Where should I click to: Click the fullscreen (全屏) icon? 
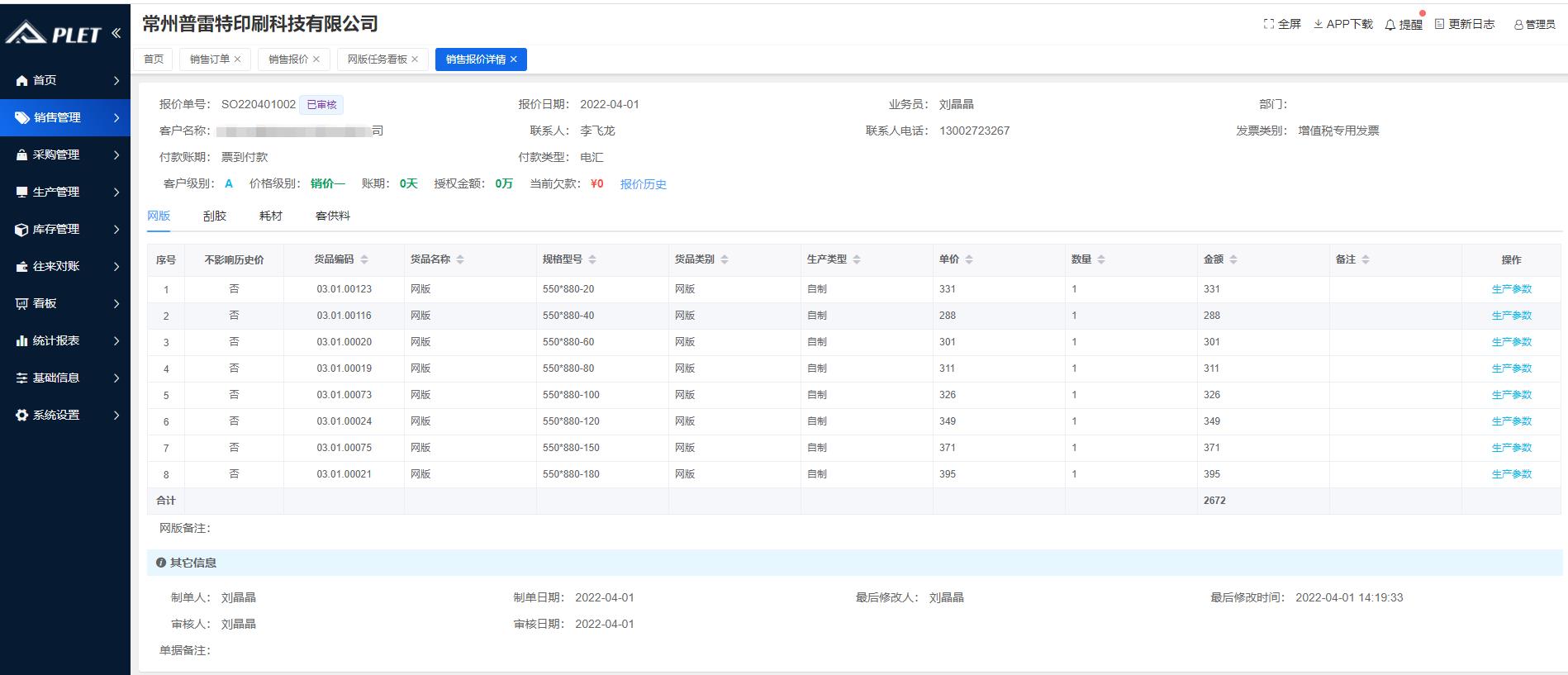pos(1268,24)
